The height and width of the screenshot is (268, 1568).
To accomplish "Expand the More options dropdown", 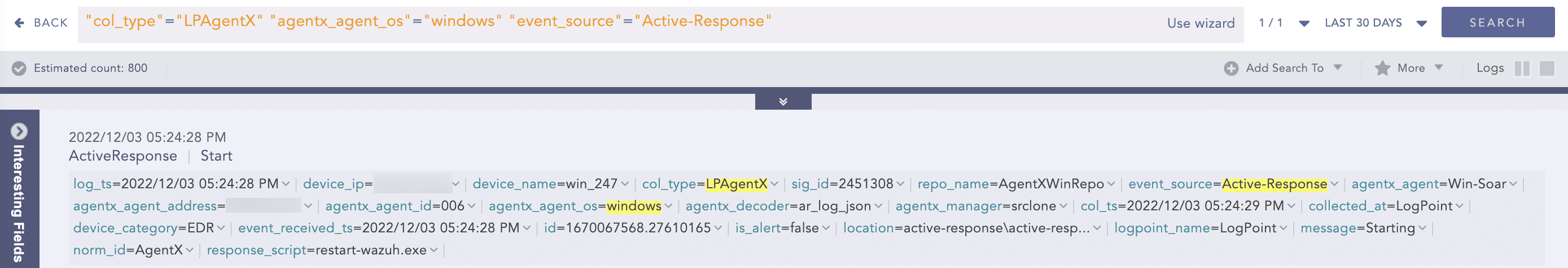I will pos(1439,68).
